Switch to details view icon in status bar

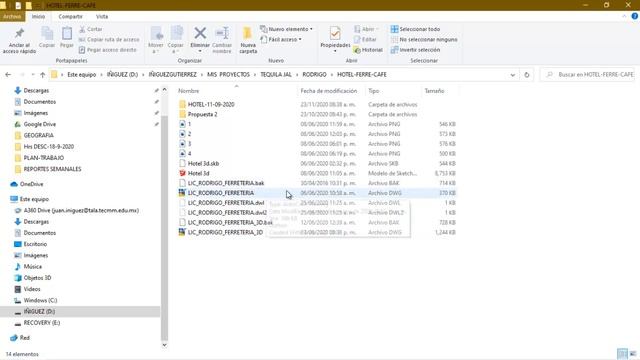point(622,354)
